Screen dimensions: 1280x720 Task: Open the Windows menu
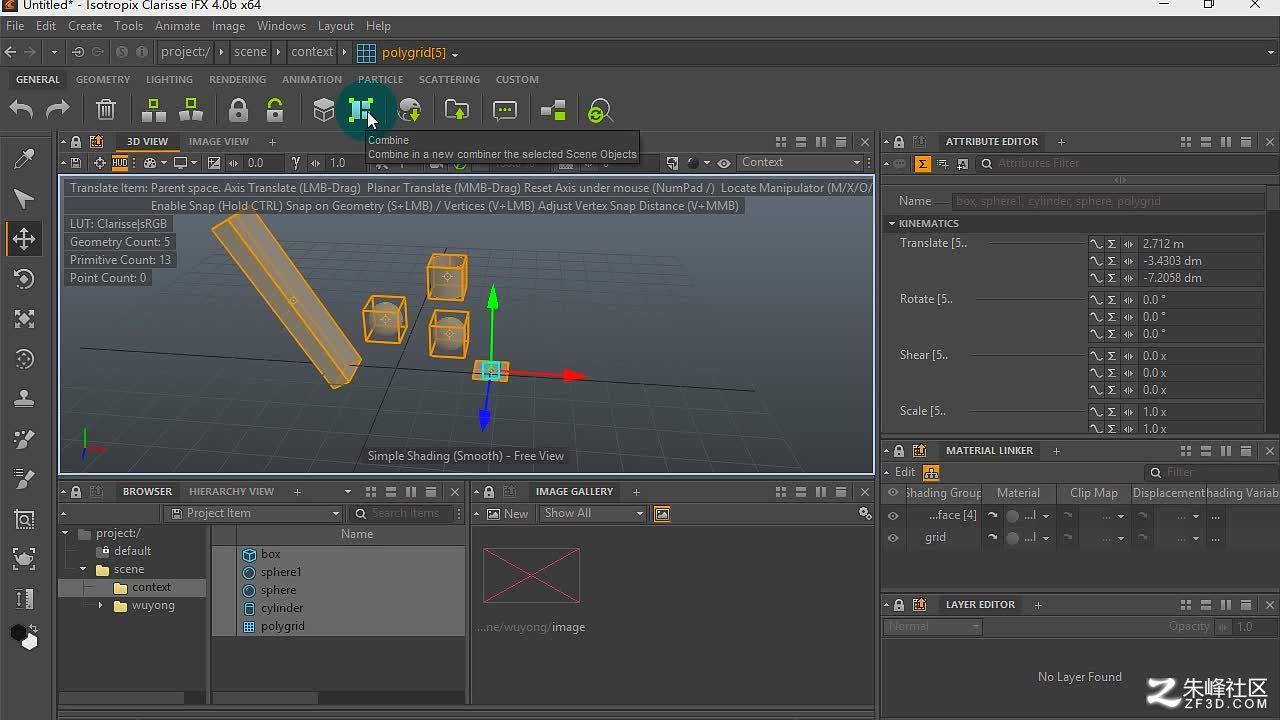281,26
